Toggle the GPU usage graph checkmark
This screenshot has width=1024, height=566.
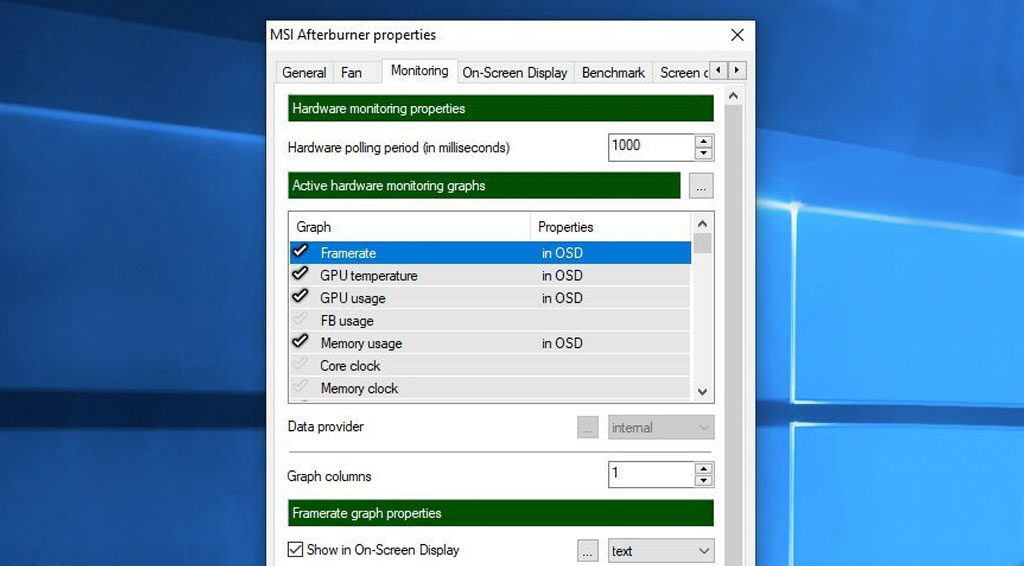point(300,296)
